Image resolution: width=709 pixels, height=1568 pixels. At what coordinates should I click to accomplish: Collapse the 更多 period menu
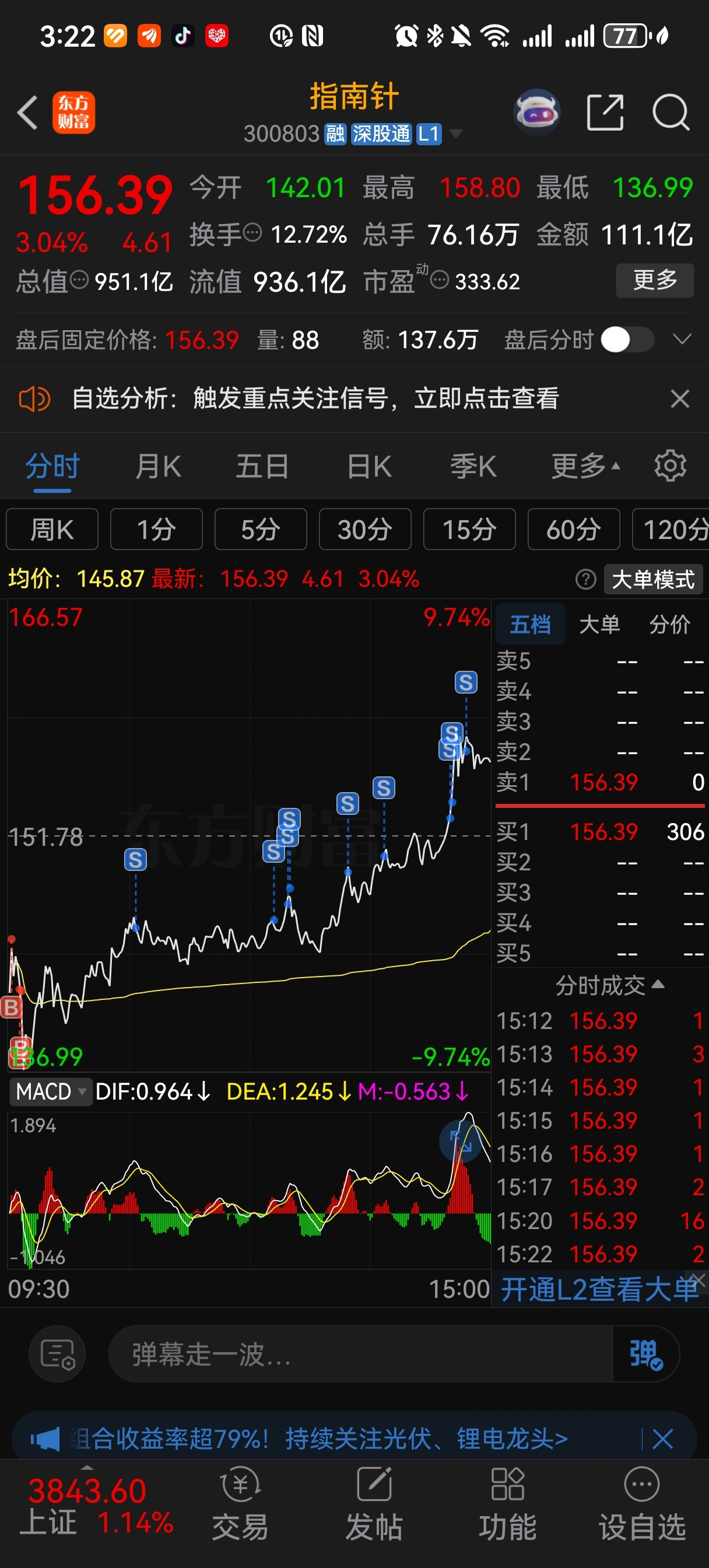point(586,466)
